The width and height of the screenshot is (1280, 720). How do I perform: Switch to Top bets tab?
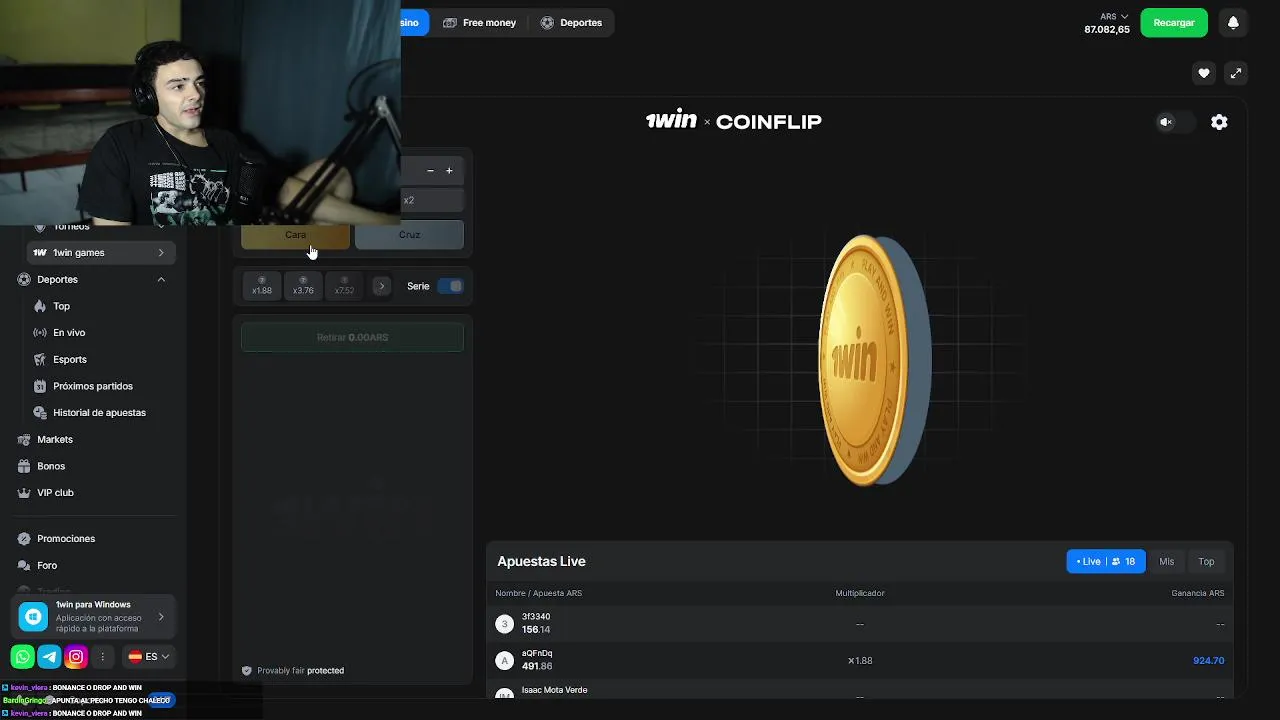[1206, 562]
